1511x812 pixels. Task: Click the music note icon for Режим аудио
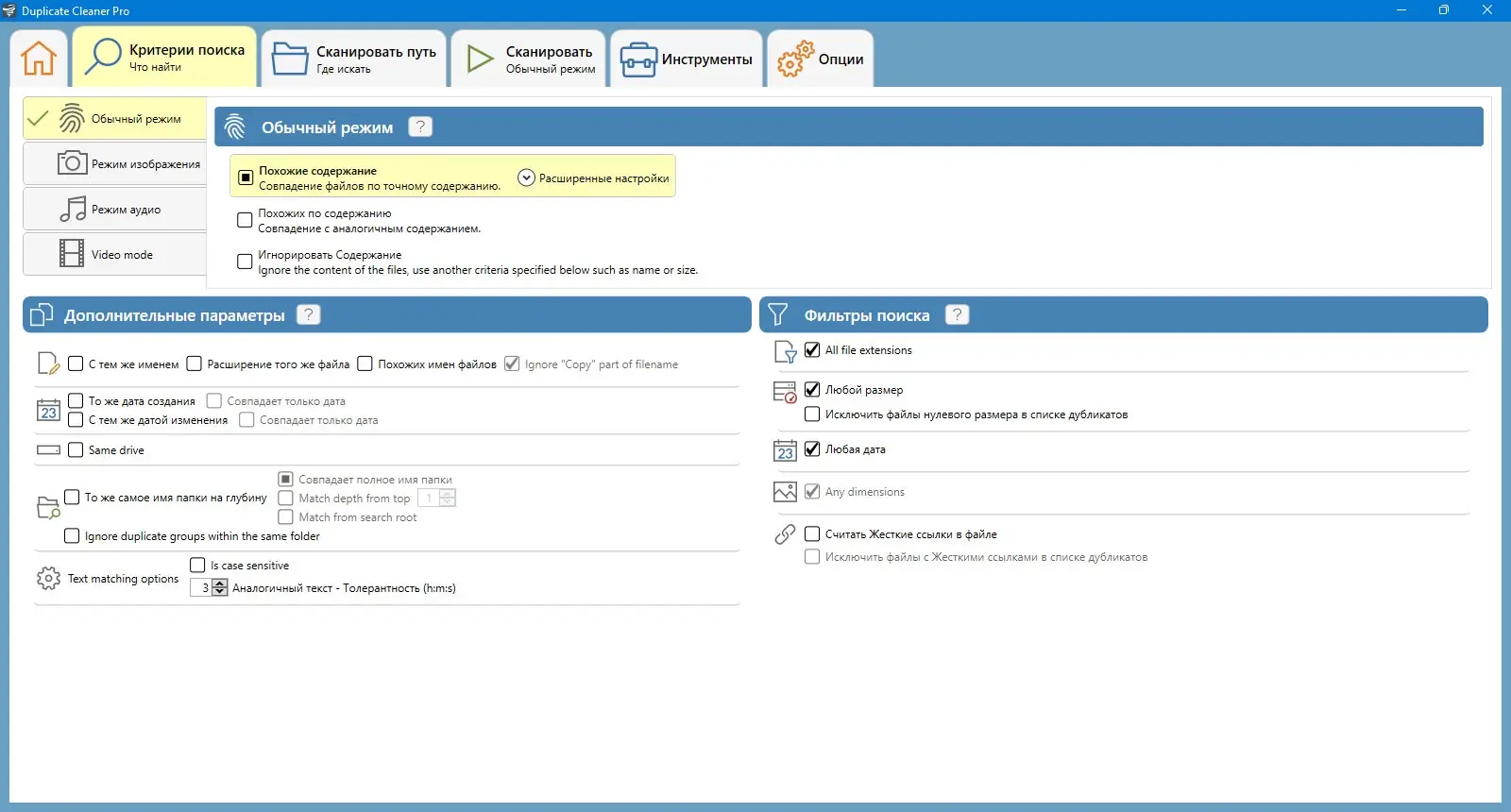pos(72,209)
